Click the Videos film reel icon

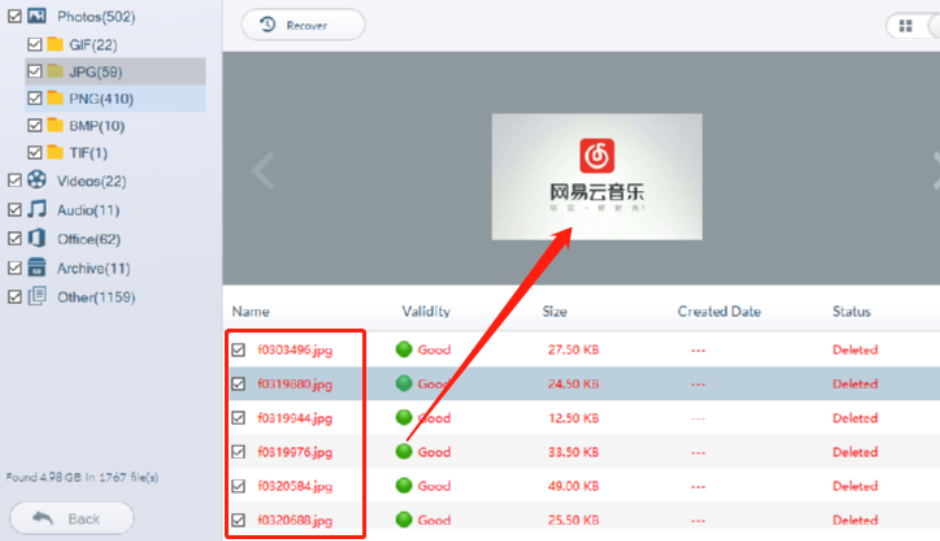(x=37, y=179)
